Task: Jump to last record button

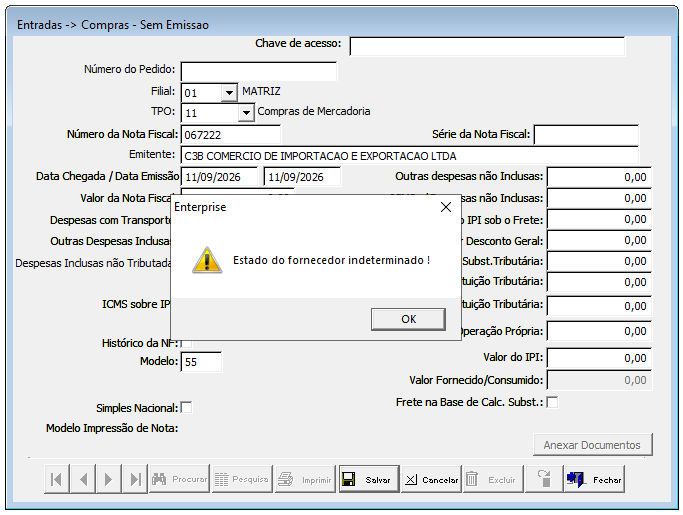Action: 135,479
